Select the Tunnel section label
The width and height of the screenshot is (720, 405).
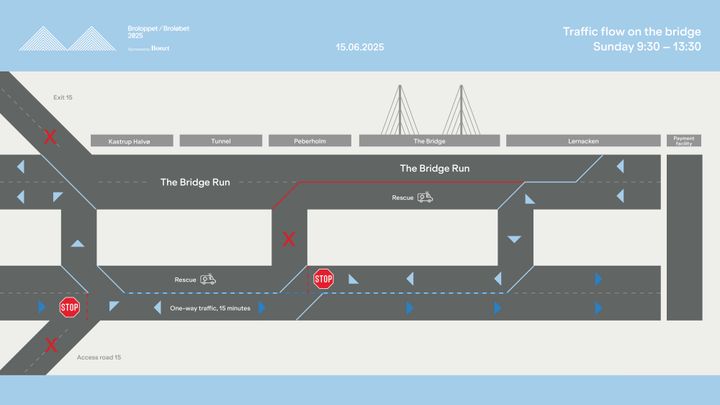pos(221,141)
